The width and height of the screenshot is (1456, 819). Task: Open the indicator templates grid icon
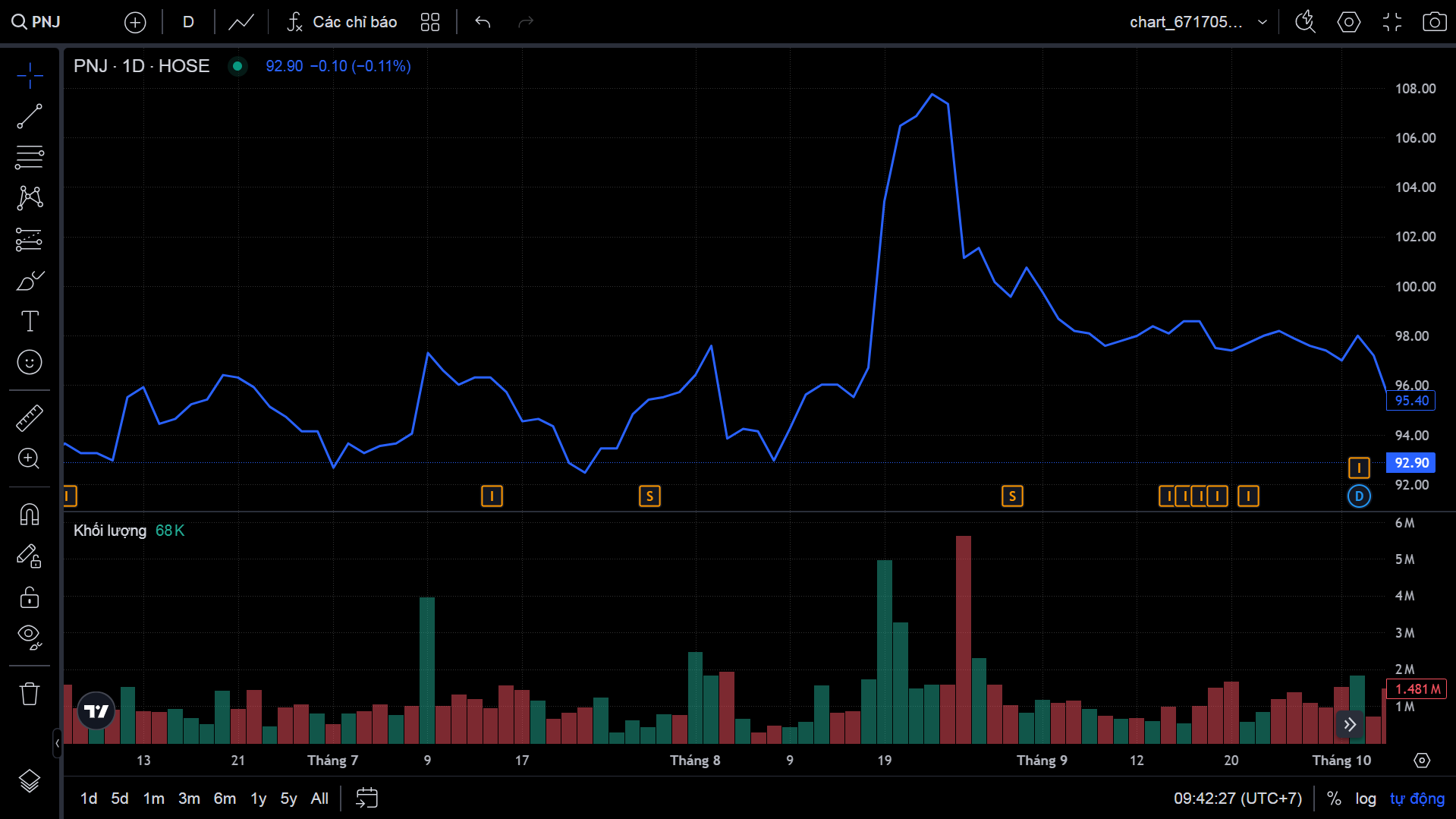point(430,22)
